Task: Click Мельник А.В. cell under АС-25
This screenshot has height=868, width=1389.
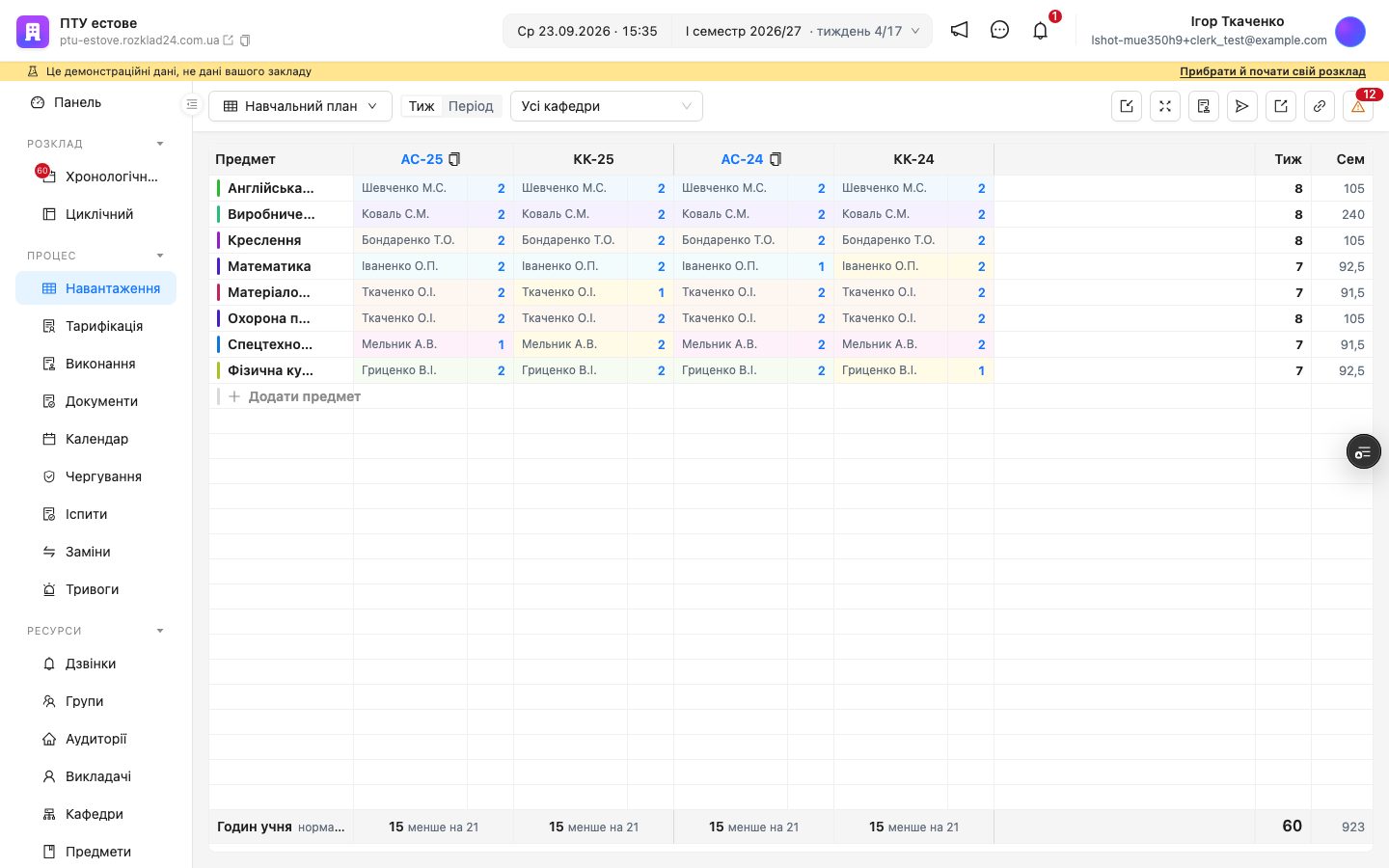Action: point(410,344)
